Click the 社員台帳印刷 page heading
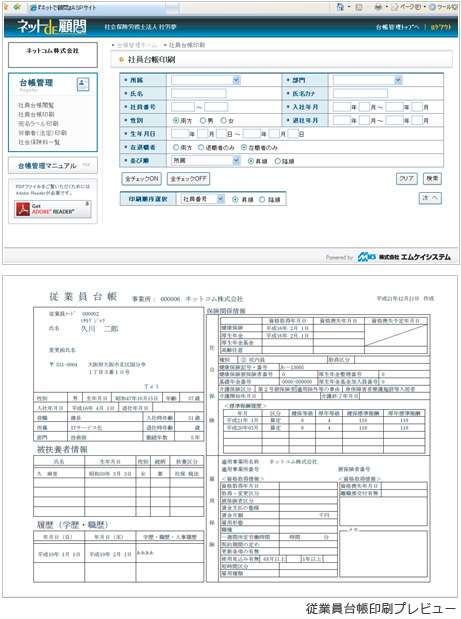This screenshot has width=461, height=619. (152, 60)
